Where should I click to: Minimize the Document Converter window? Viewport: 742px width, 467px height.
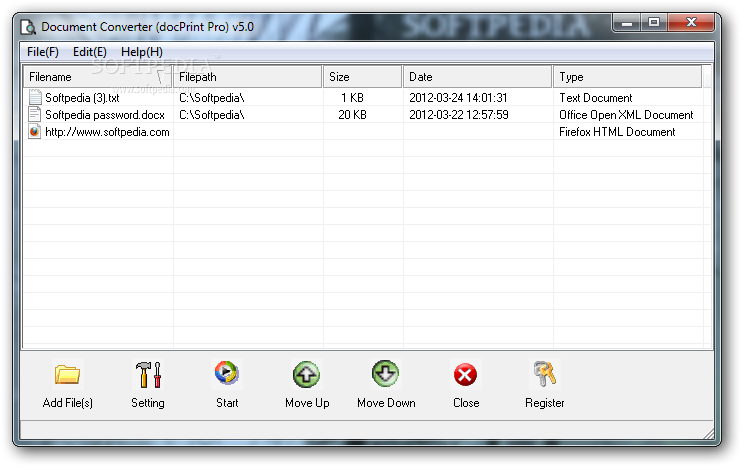coord(627,22)
